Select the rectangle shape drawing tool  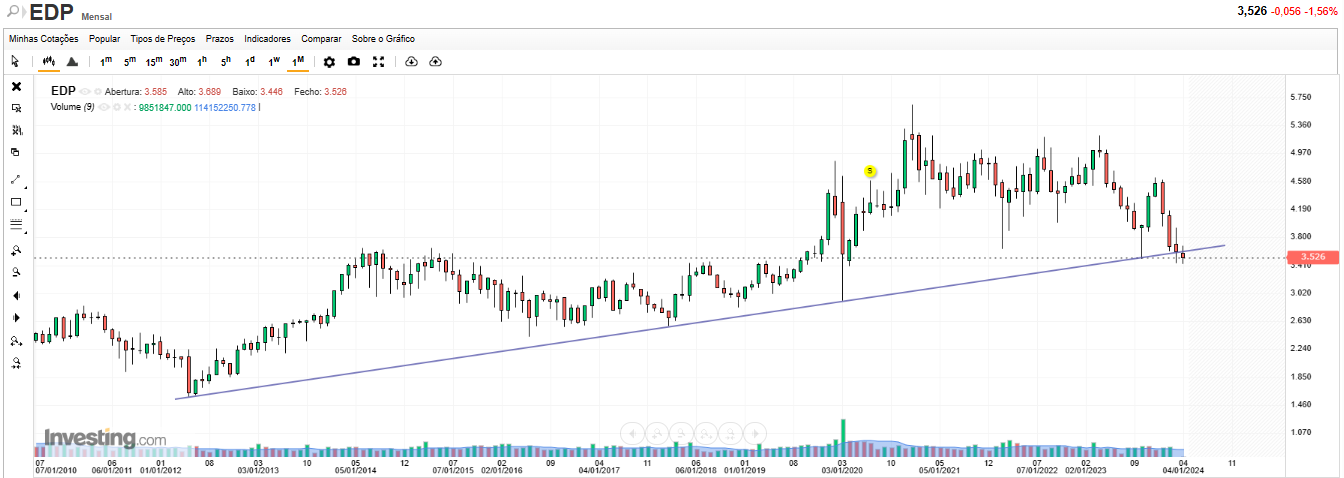click(16, 202)
